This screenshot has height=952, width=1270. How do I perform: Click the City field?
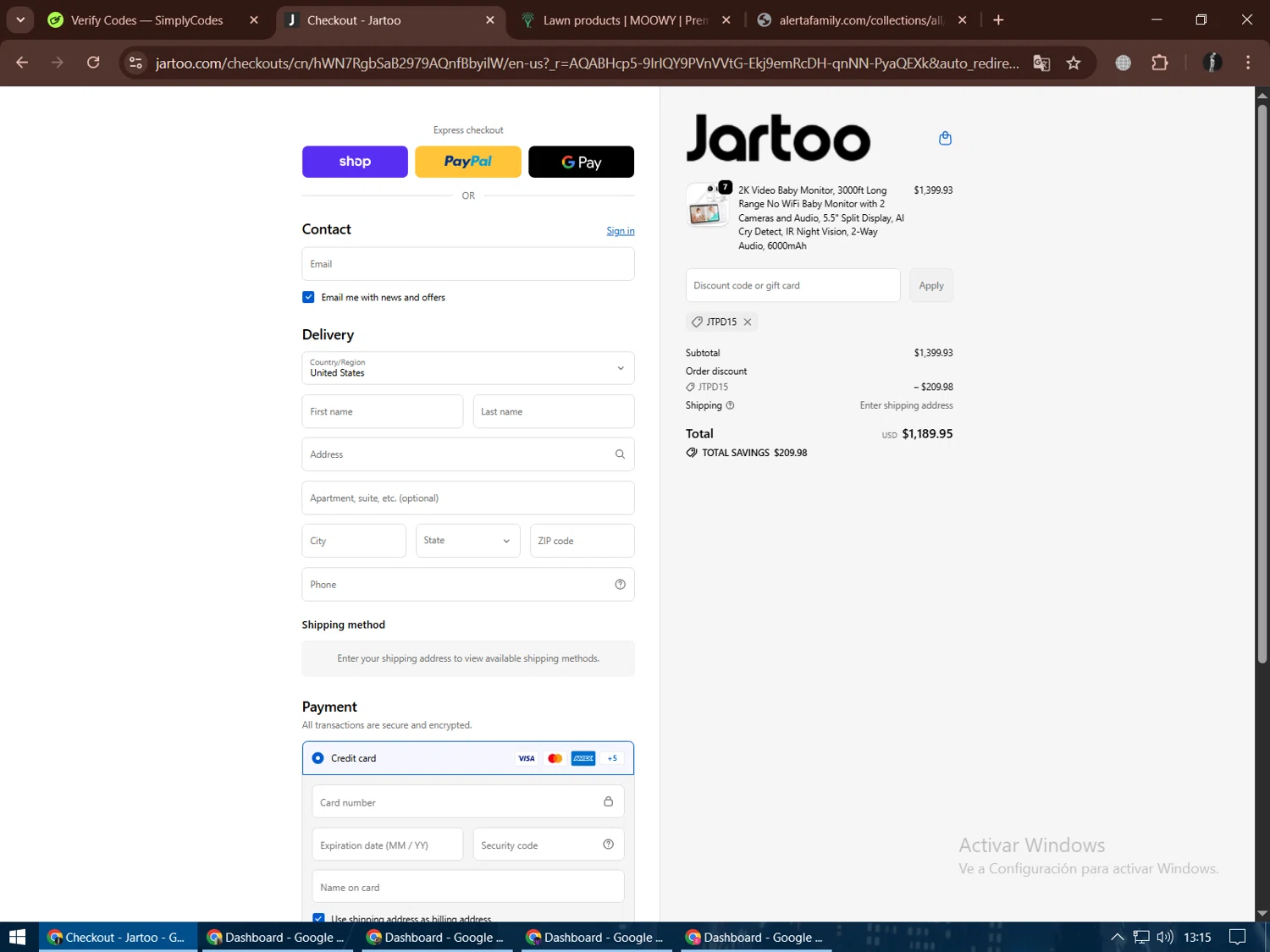354,541
